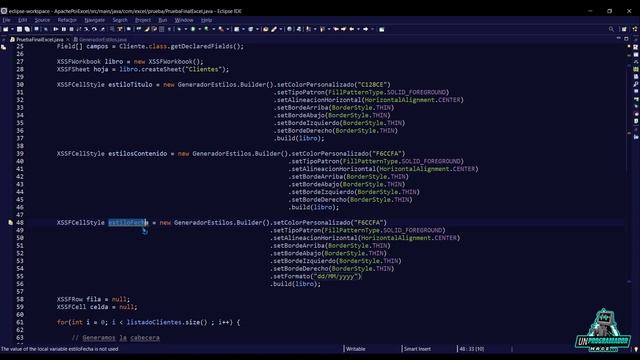Open the Project menu
640x360 pixels.
143,20
